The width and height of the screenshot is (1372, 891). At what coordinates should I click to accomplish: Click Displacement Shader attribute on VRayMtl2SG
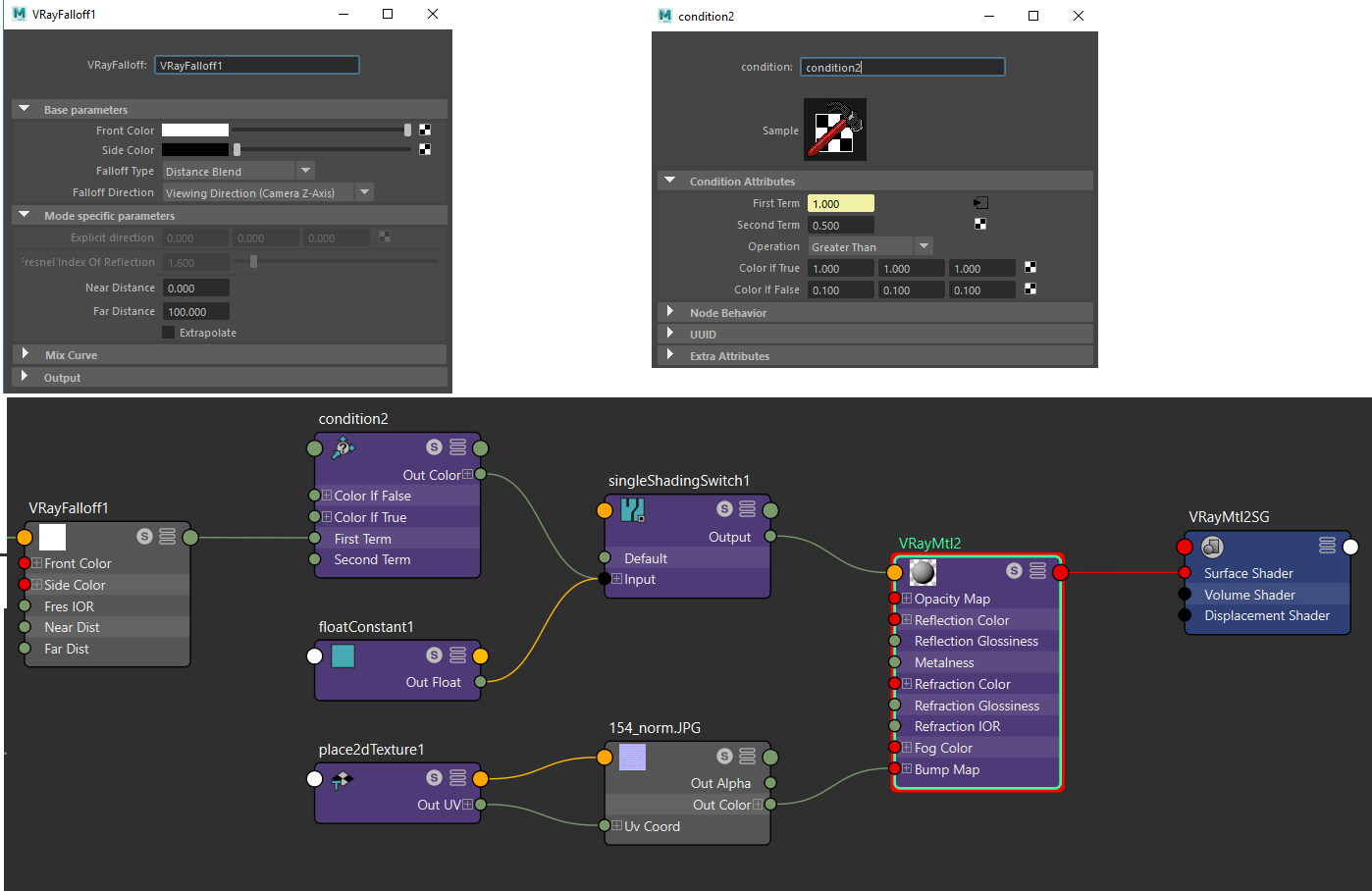tap(1267, 615)
